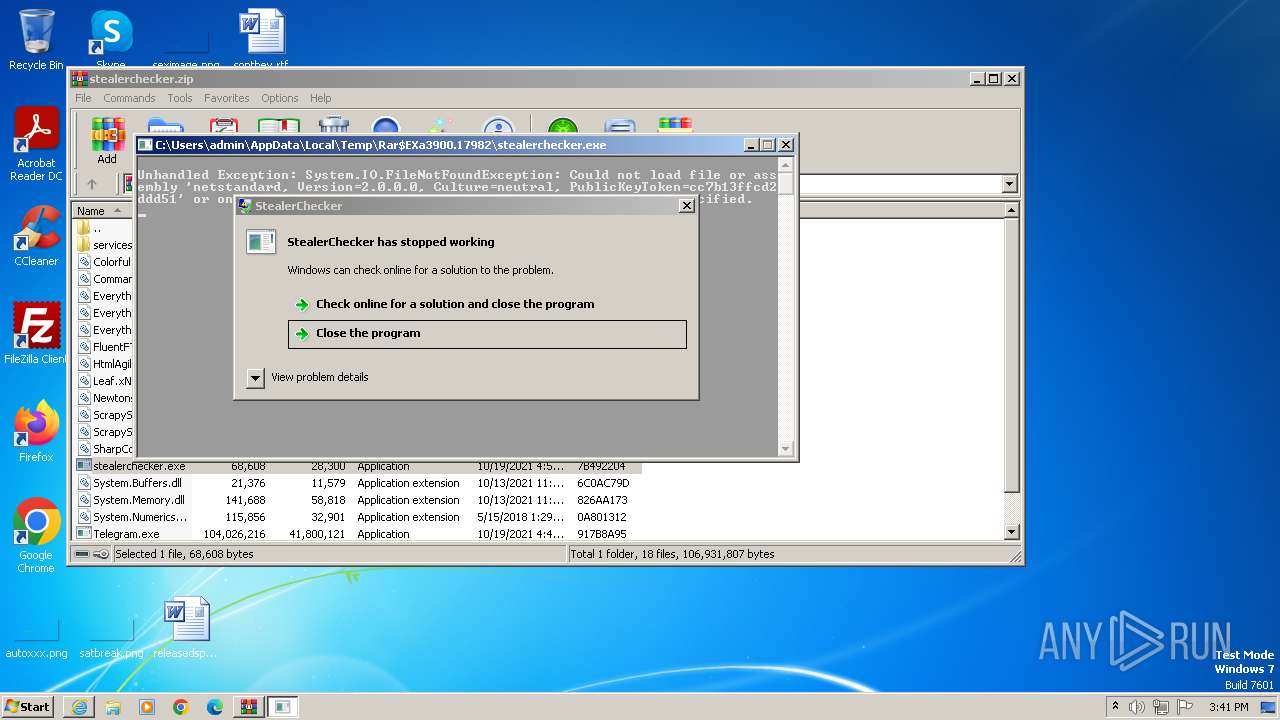Viewport: 1280px width, 720px height.
Task: Launch Microsoft Edge from the taskbar
Action: click(215, 707)
